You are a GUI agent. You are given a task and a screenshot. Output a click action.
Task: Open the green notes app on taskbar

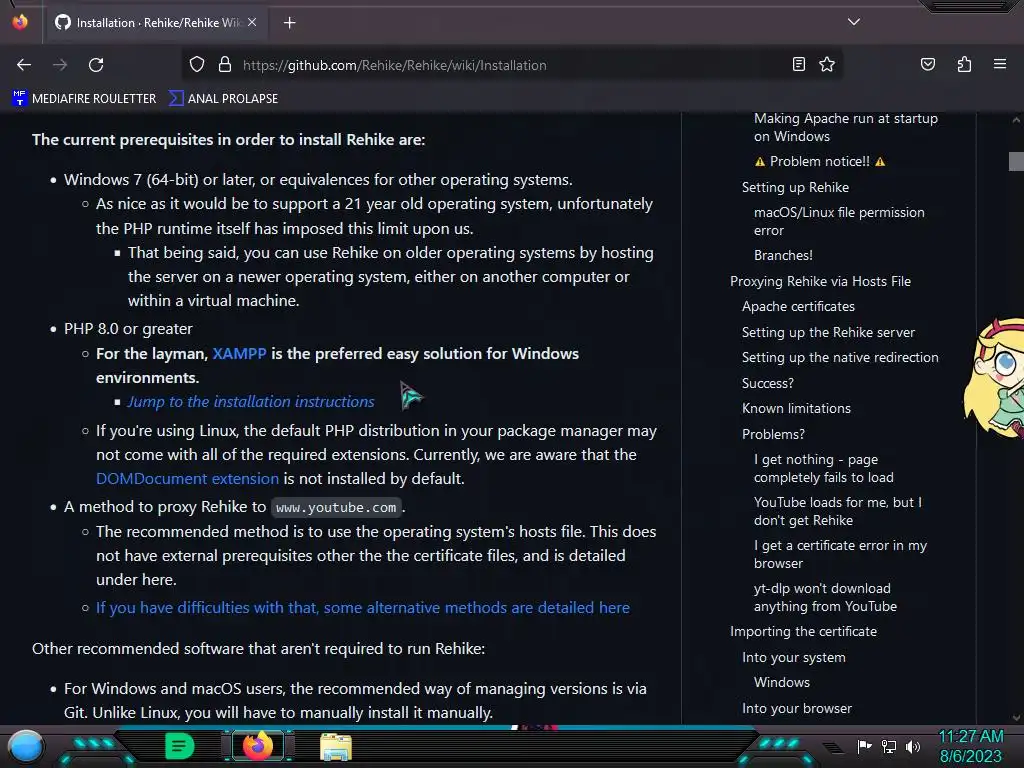(180, 746)
